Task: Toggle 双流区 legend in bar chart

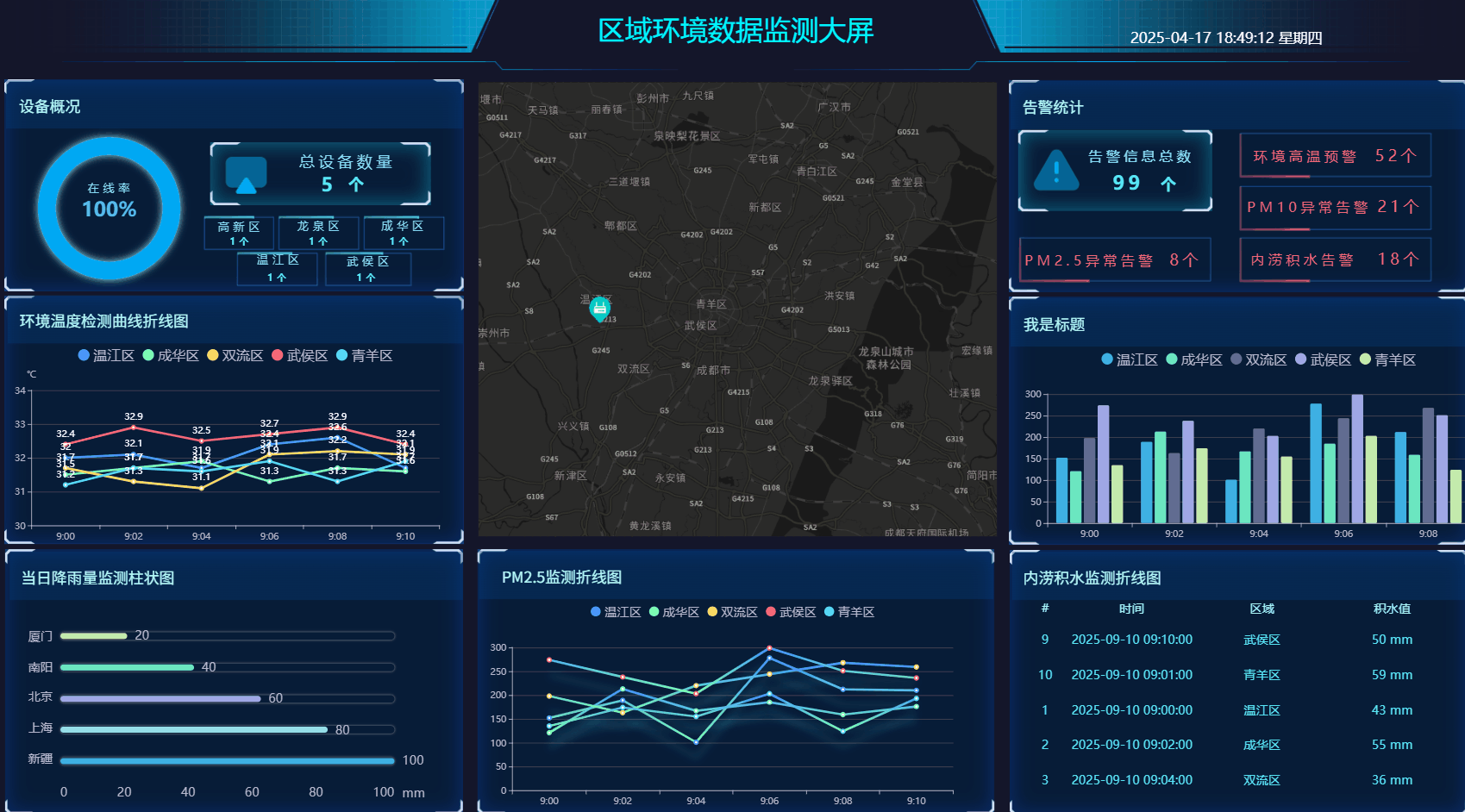Action: click(1258, 359)
